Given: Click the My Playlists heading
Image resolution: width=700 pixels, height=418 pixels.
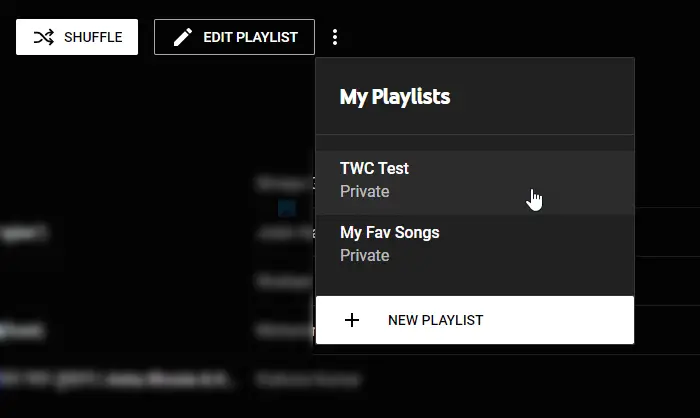Looking at the screenshot, I should pyautogui.click(x=395, y=97).
